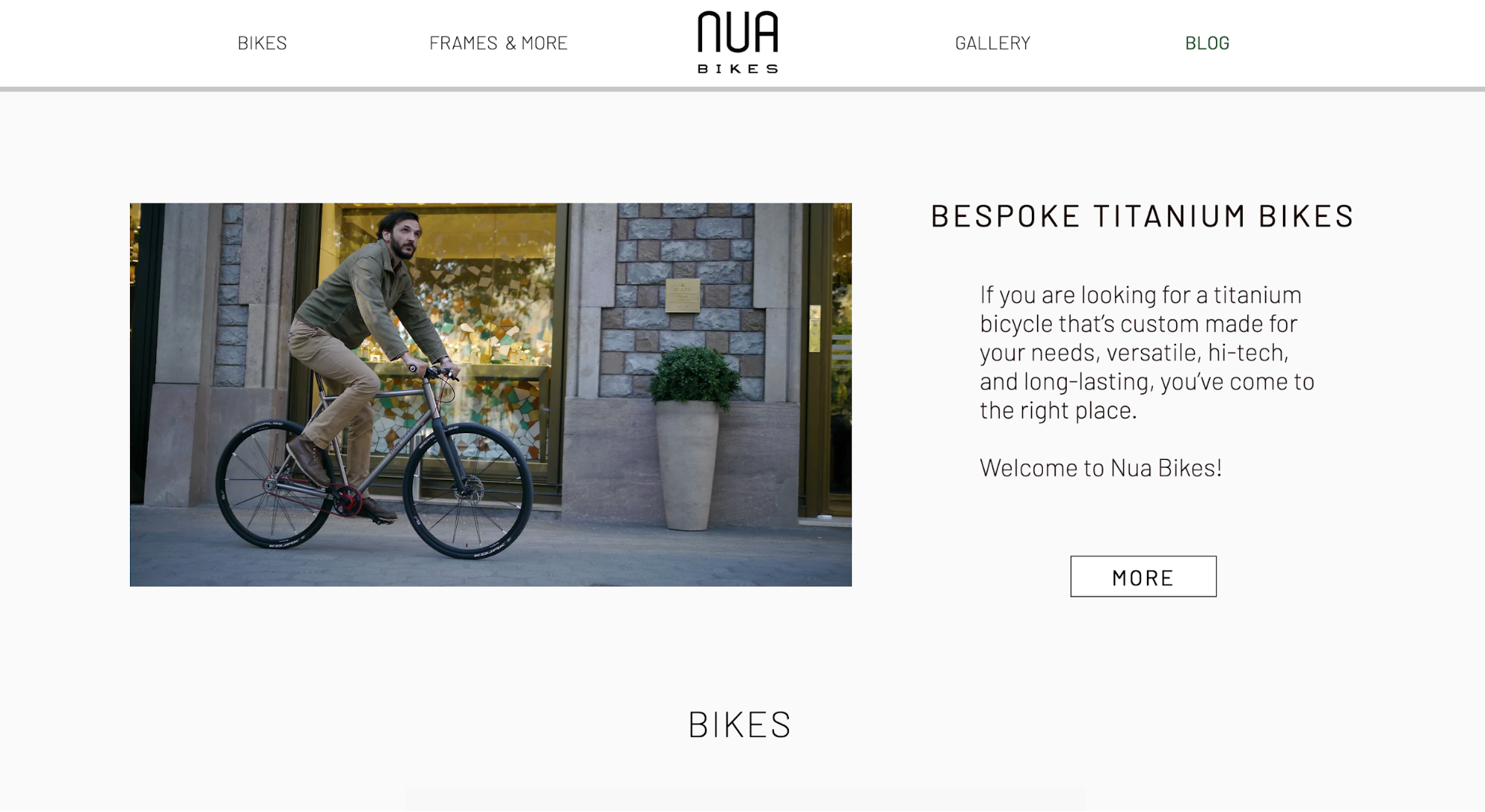
Task: Click the partially visible banner below the BIKES heading
Action: click(745, 799)
